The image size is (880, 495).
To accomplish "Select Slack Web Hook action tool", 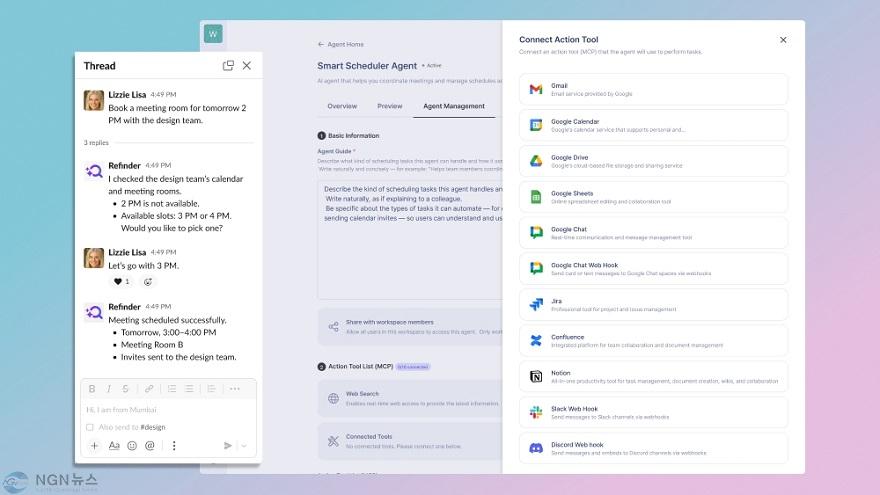I will click(653, 412).
